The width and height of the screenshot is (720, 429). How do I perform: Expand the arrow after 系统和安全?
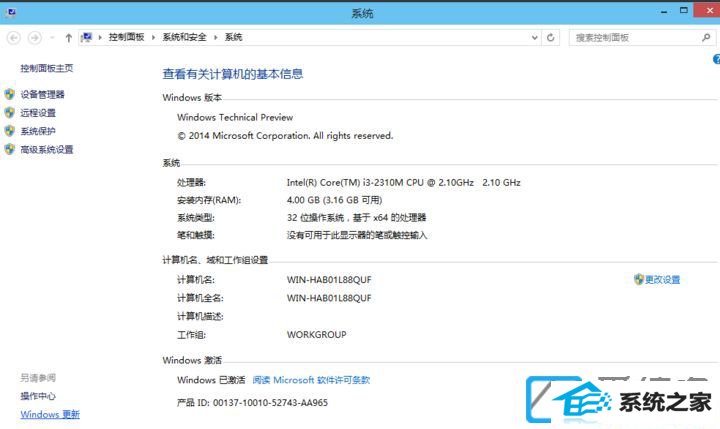pyautogui.click(x=215, y=37)
